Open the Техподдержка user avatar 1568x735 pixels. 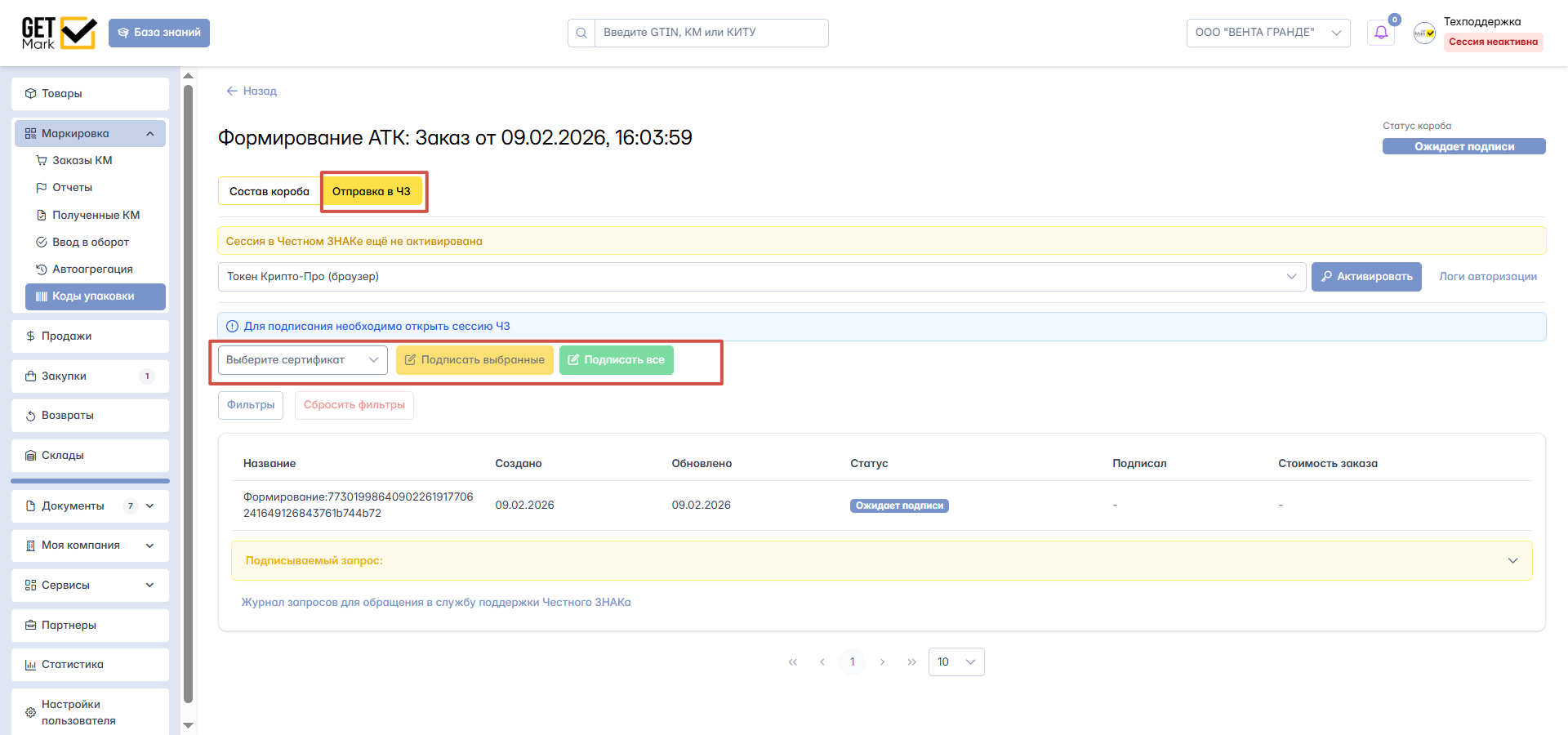pyautogui.click(x=1424, y=33)
